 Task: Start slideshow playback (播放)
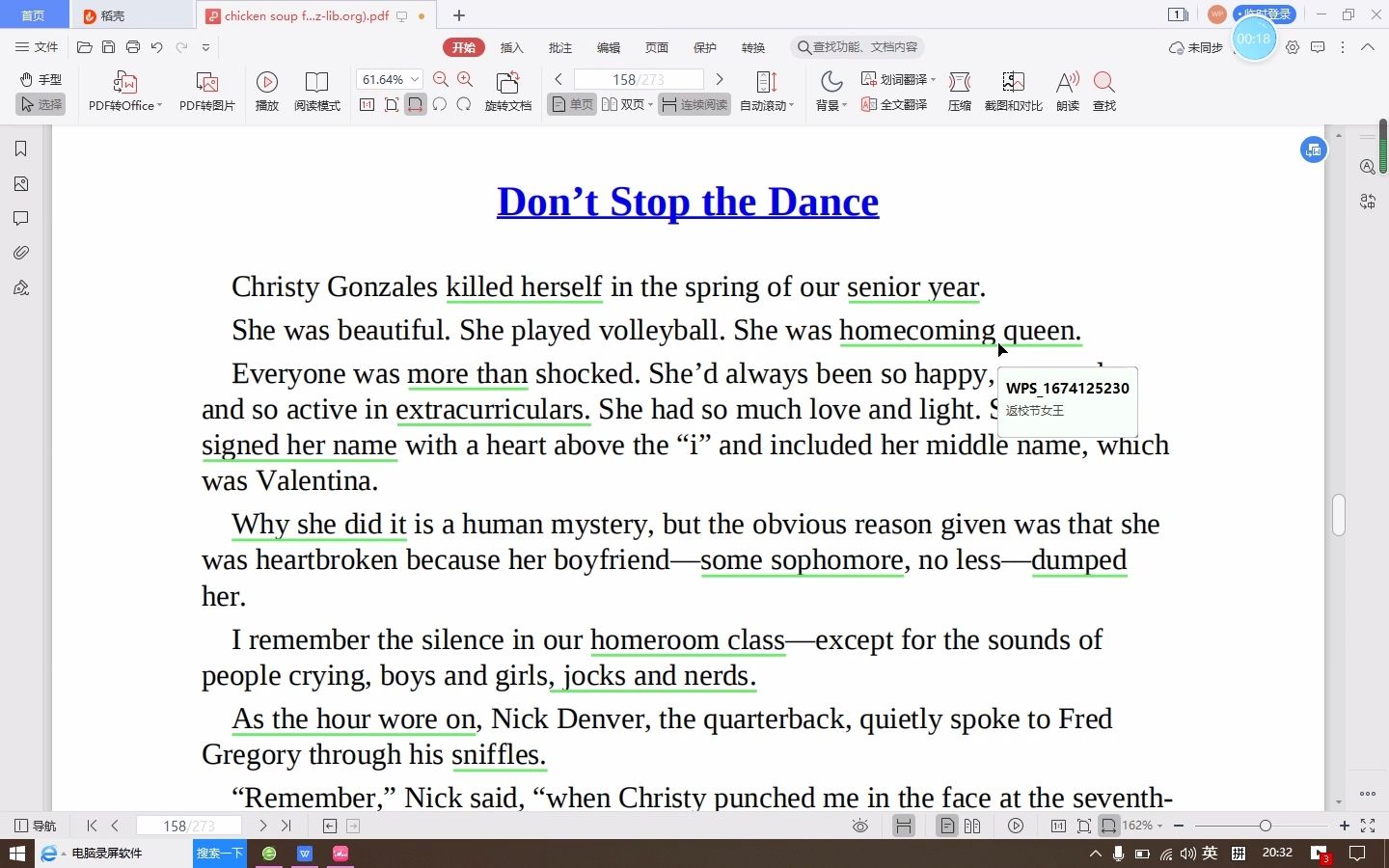click(267, 92)
